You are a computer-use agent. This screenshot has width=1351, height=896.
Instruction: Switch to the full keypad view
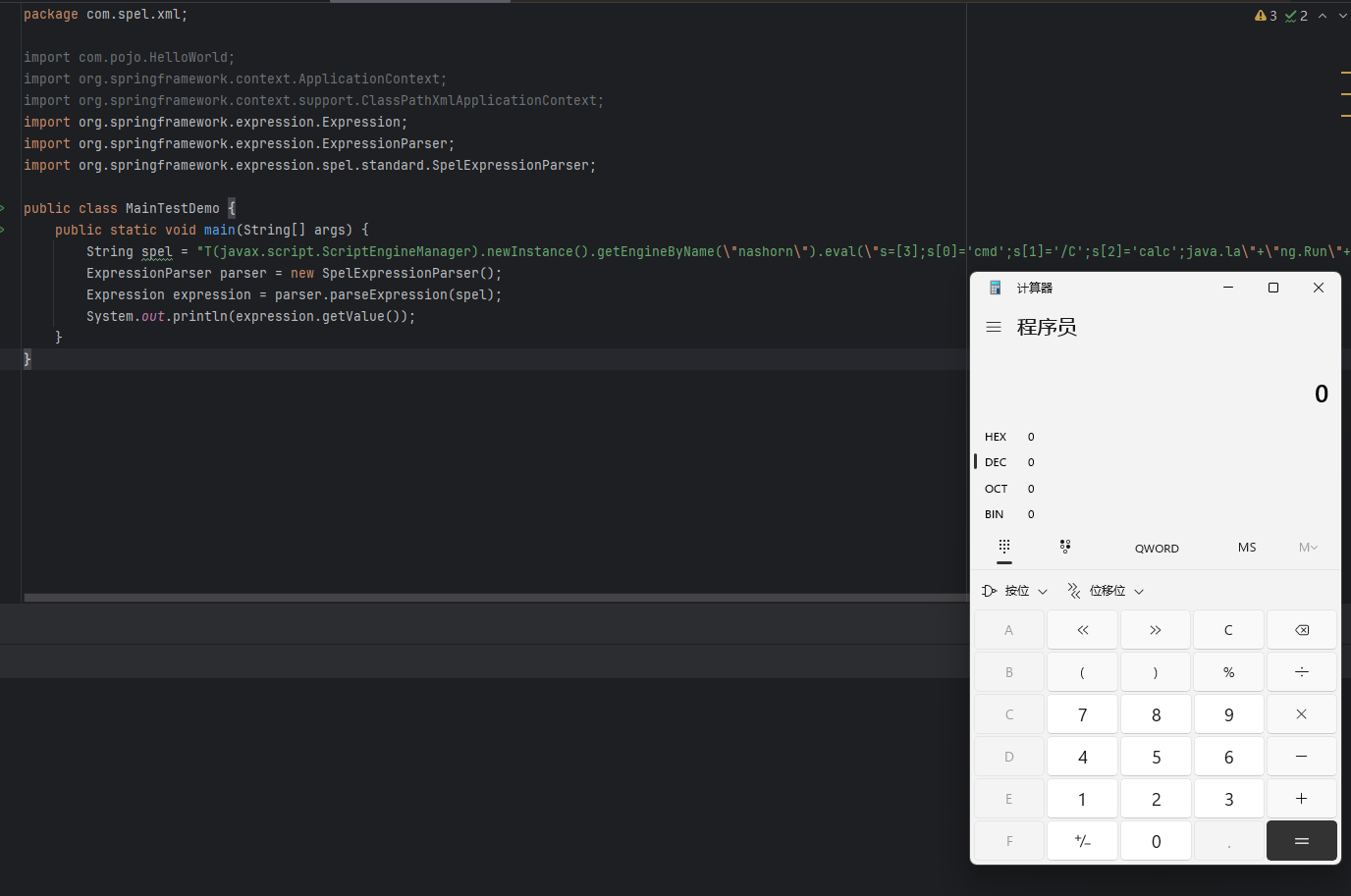pyautogui.click(x=1003, y=547)
